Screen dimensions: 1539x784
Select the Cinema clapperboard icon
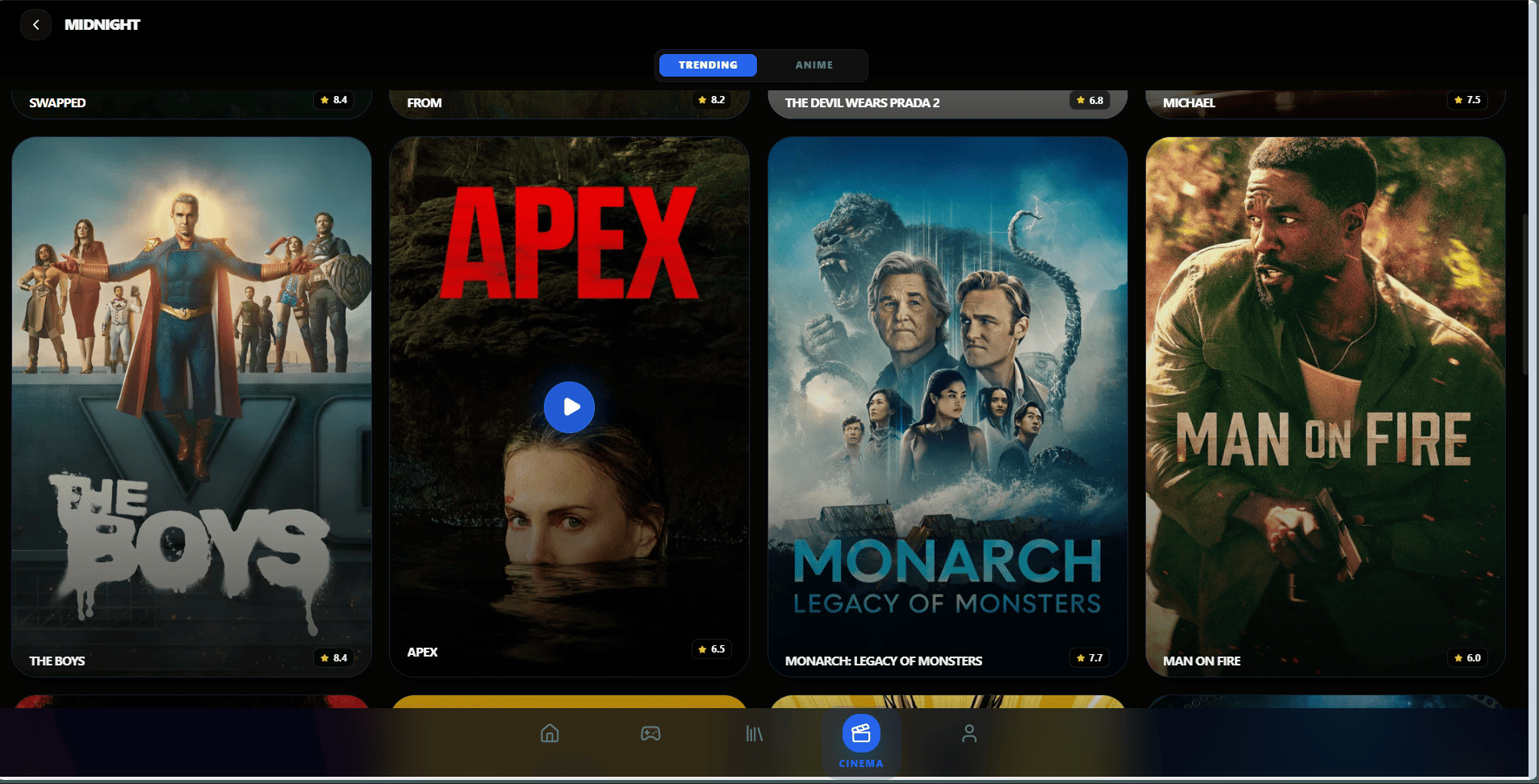[x=861, y=733]
